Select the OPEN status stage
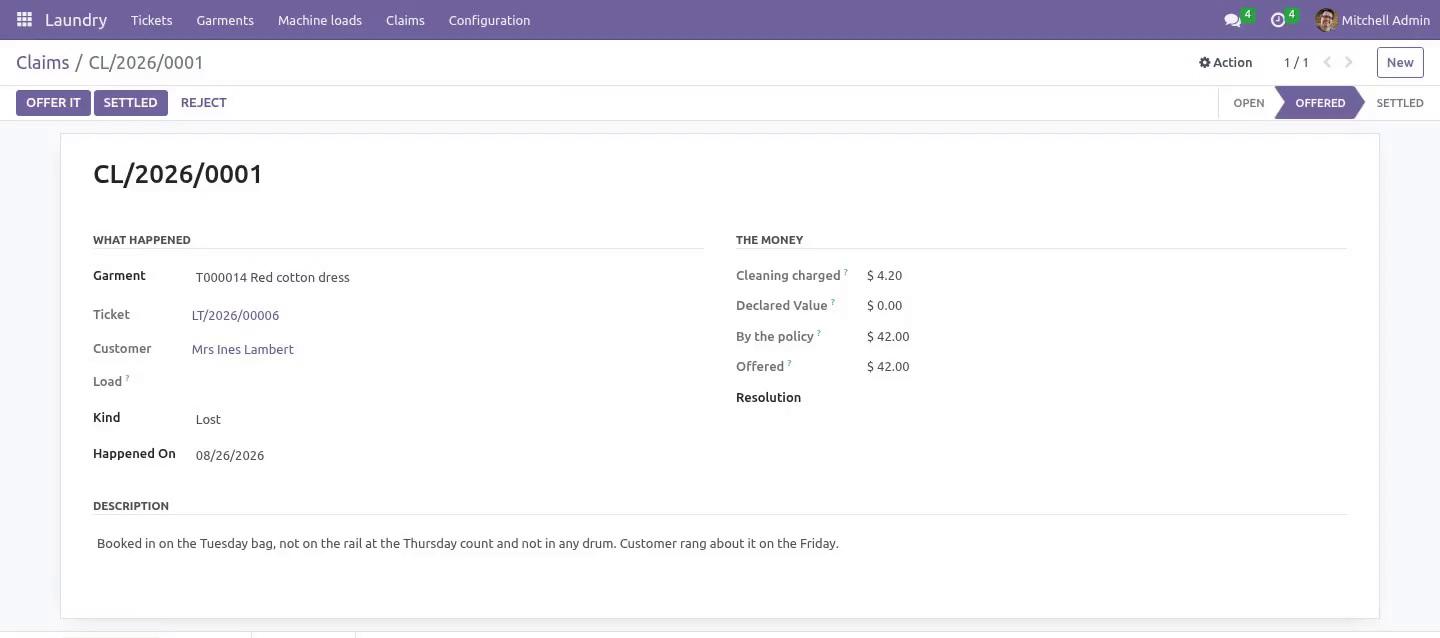 coord(1248,103)
